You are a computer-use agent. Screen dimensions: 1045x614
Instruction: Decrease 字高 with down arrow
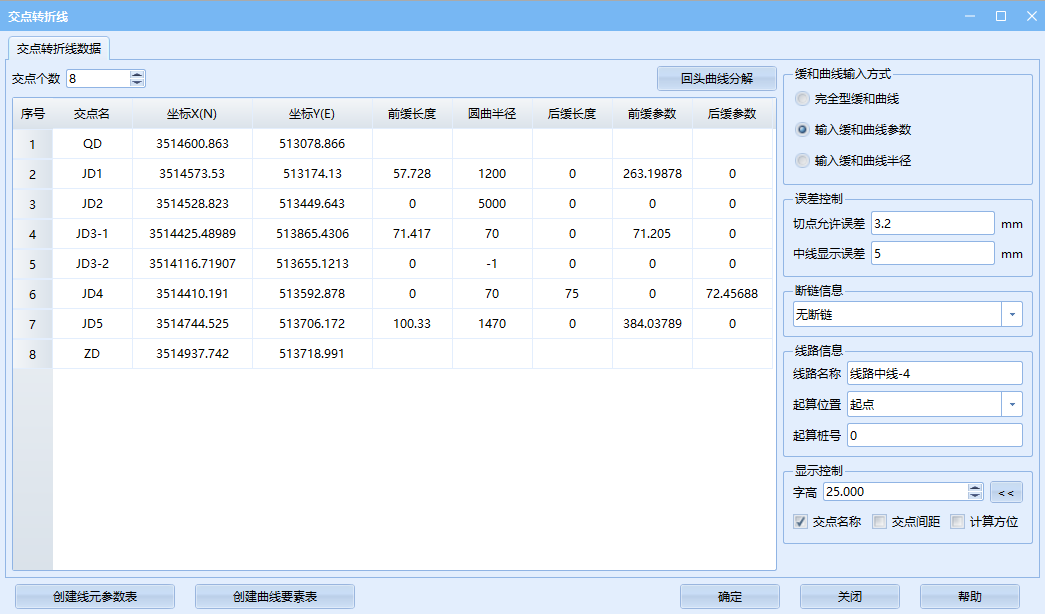coord(975,496)
